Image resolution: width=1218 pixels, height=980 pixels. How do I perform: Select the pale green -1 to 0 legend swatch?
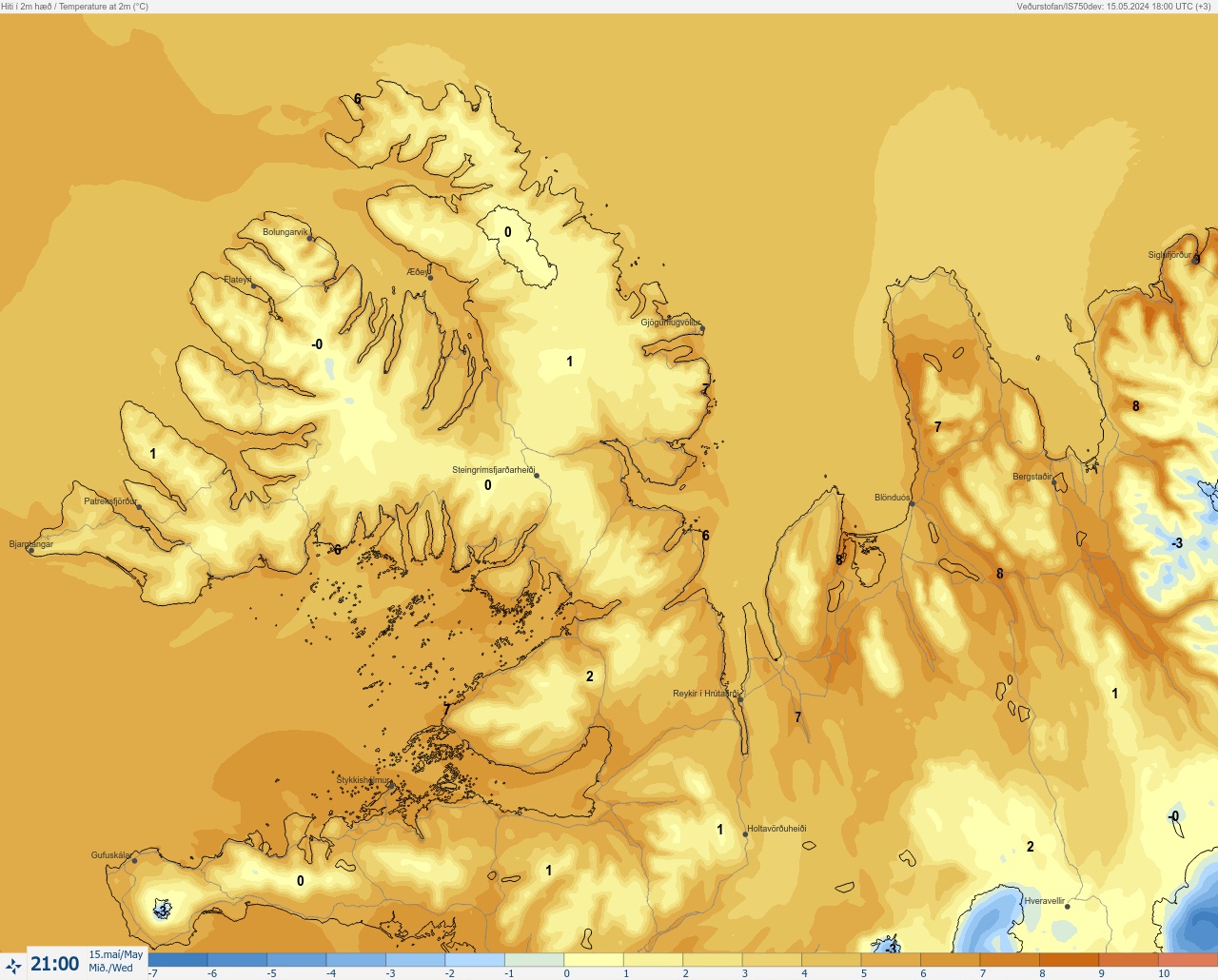[x=535, y=960]
